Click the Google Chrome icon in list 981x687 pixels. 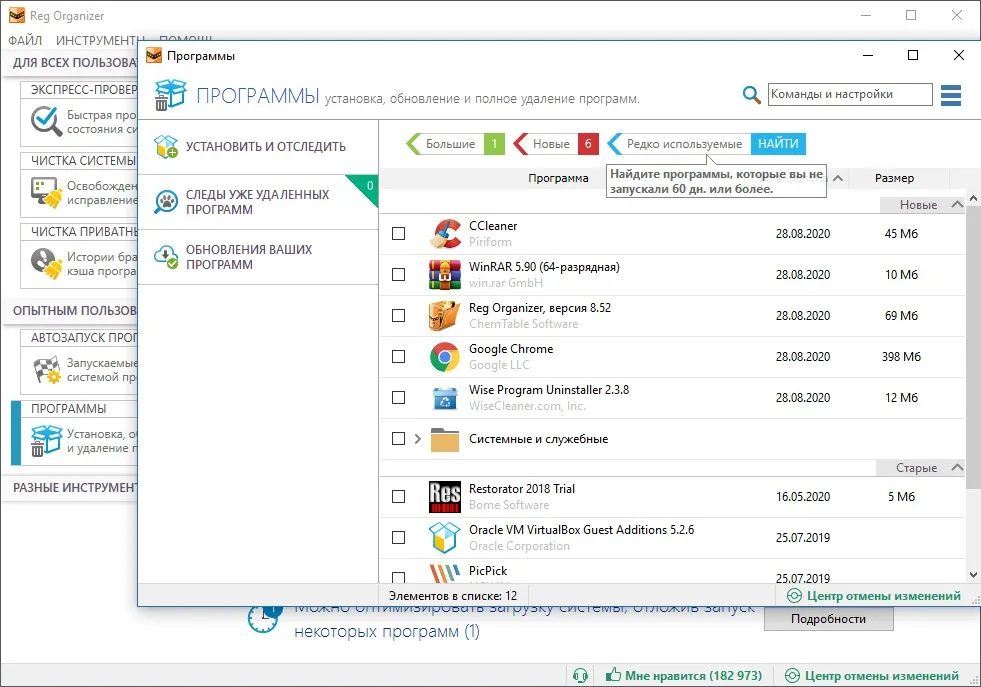(x=445, y=357)
